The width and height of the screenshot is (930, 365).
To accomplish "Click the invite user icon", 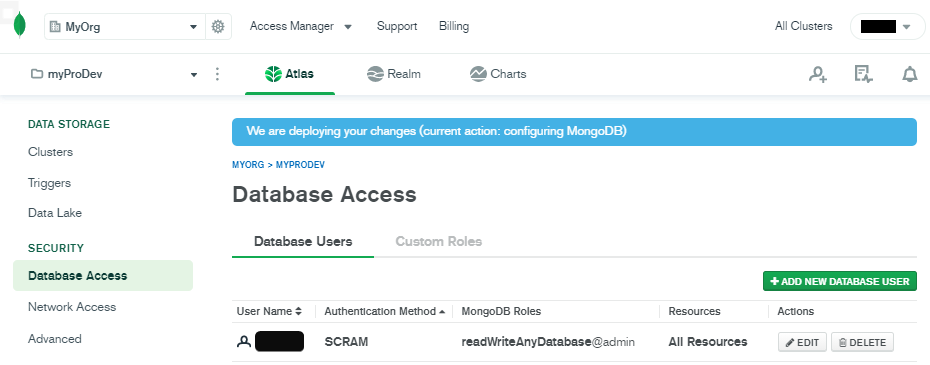I will [818, 74].
